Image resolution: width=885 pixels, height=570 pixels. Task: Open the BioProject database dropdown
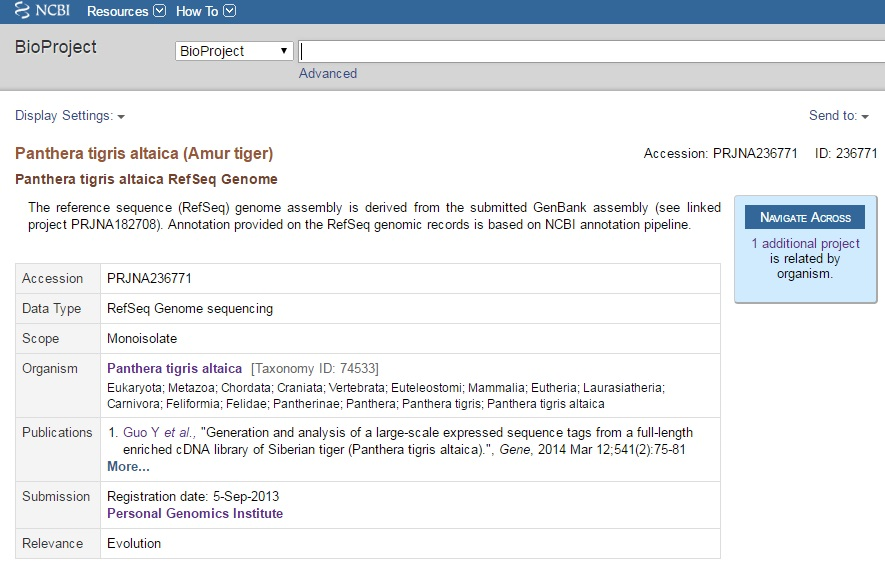click(x=234, y=51)
